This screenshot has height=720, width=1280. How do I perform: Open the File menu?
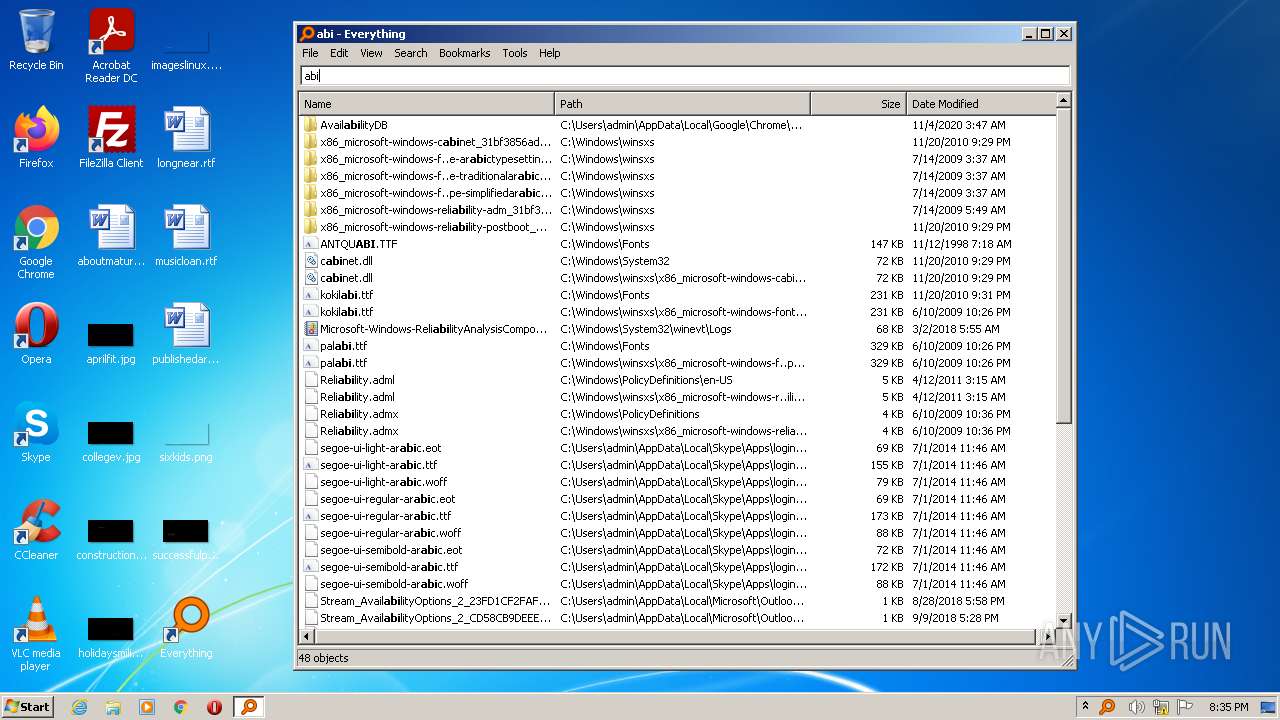pos(310,53)
